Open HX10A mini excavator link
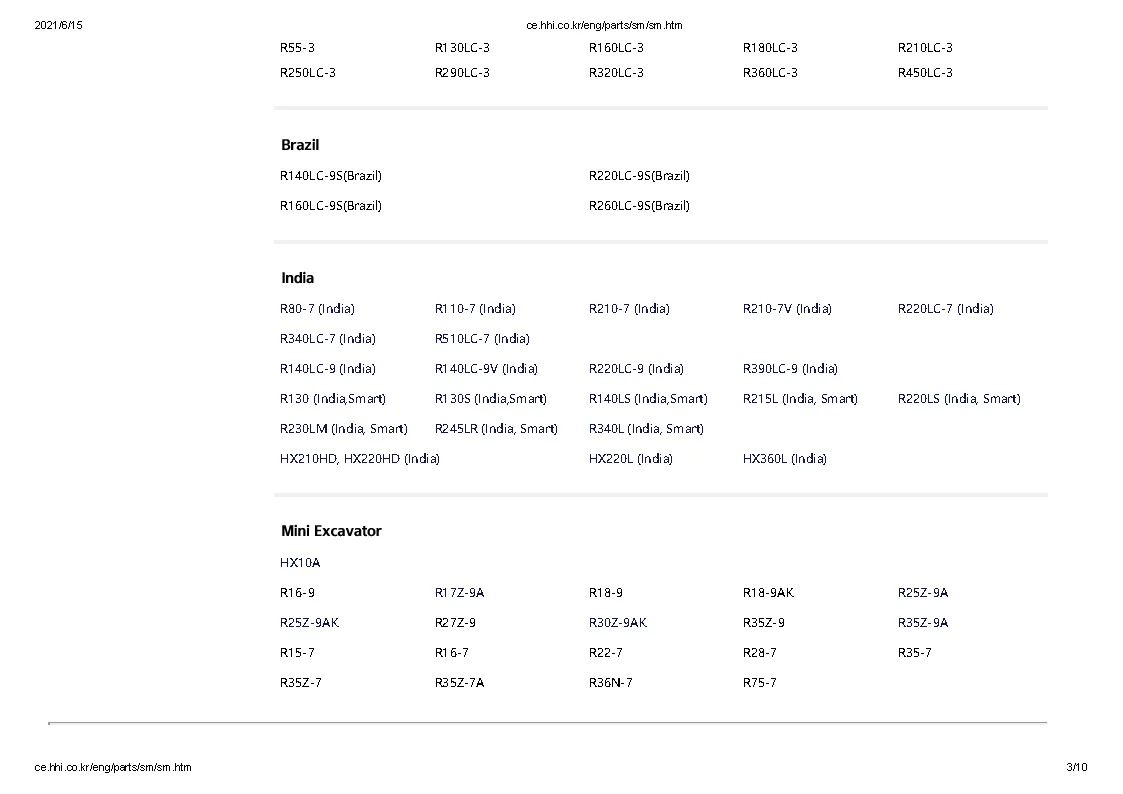 pyautogui.click(x=300, y=563)
